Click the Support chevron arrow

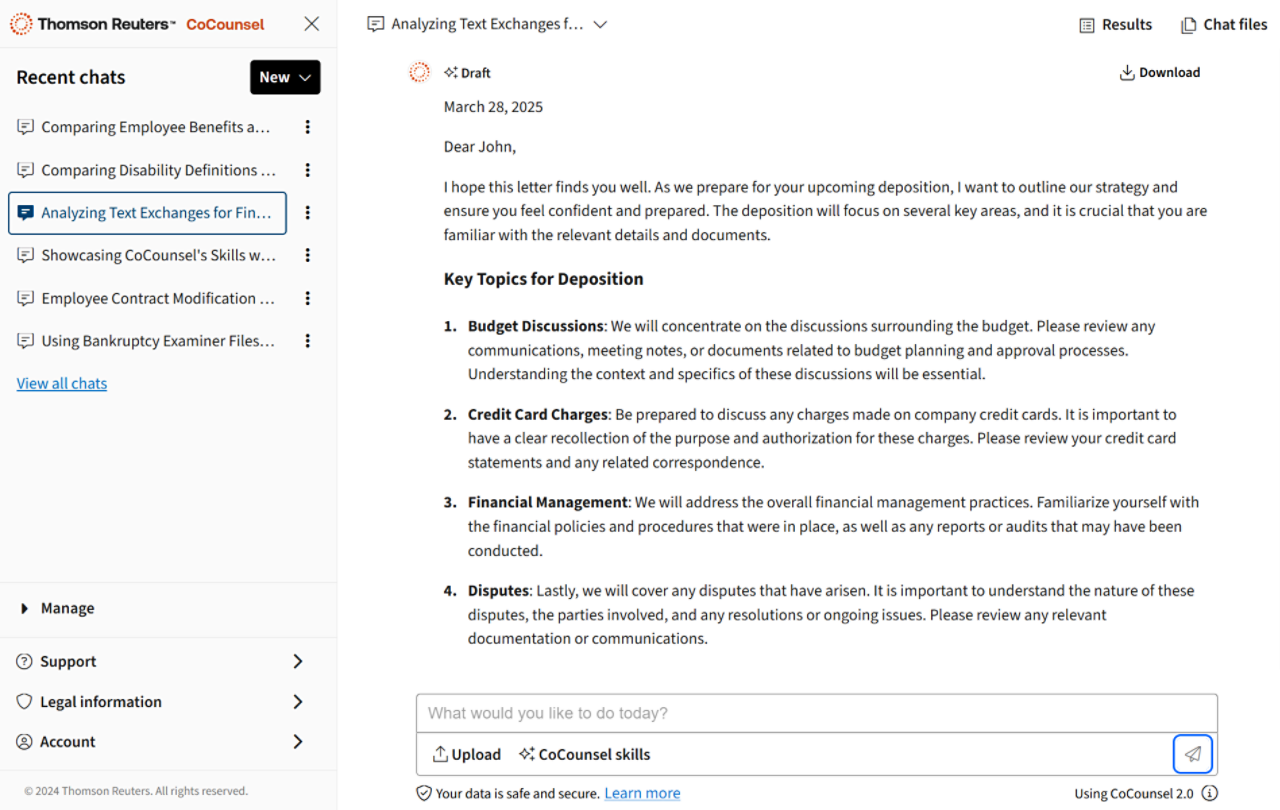coord(298,661)
